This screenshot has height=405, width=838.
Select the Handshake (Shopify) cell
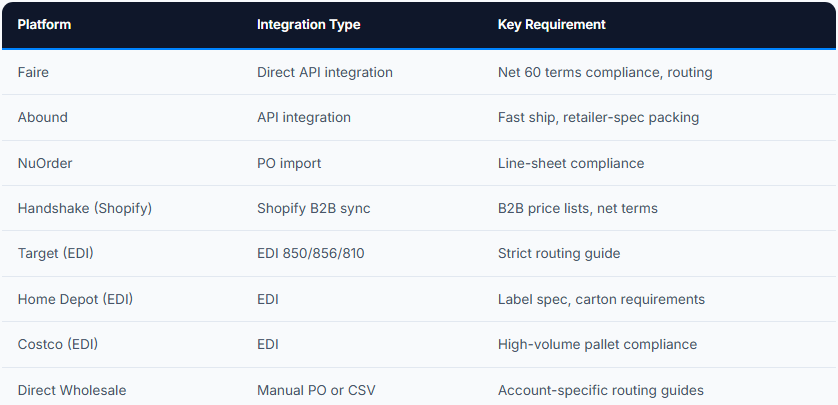pos(85,208)
